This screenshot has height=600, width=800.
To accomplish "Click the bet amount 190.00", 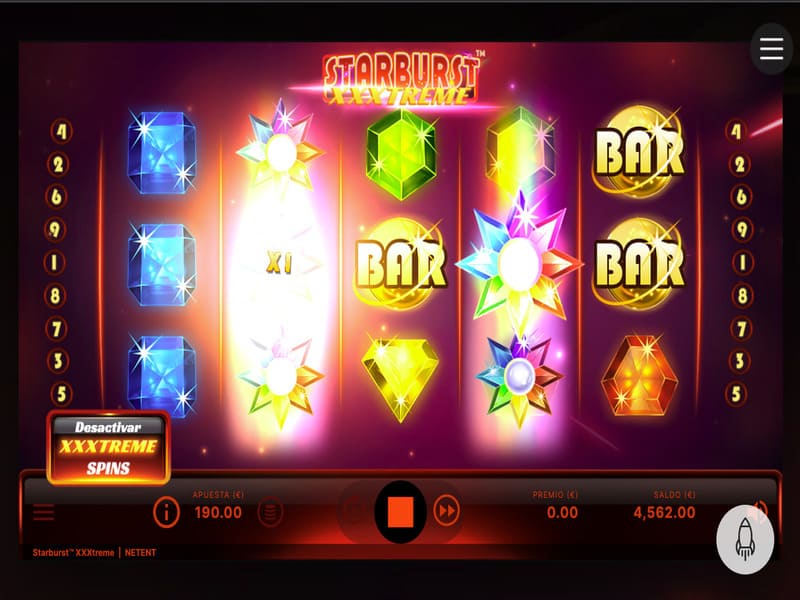I will pos(218,512).
